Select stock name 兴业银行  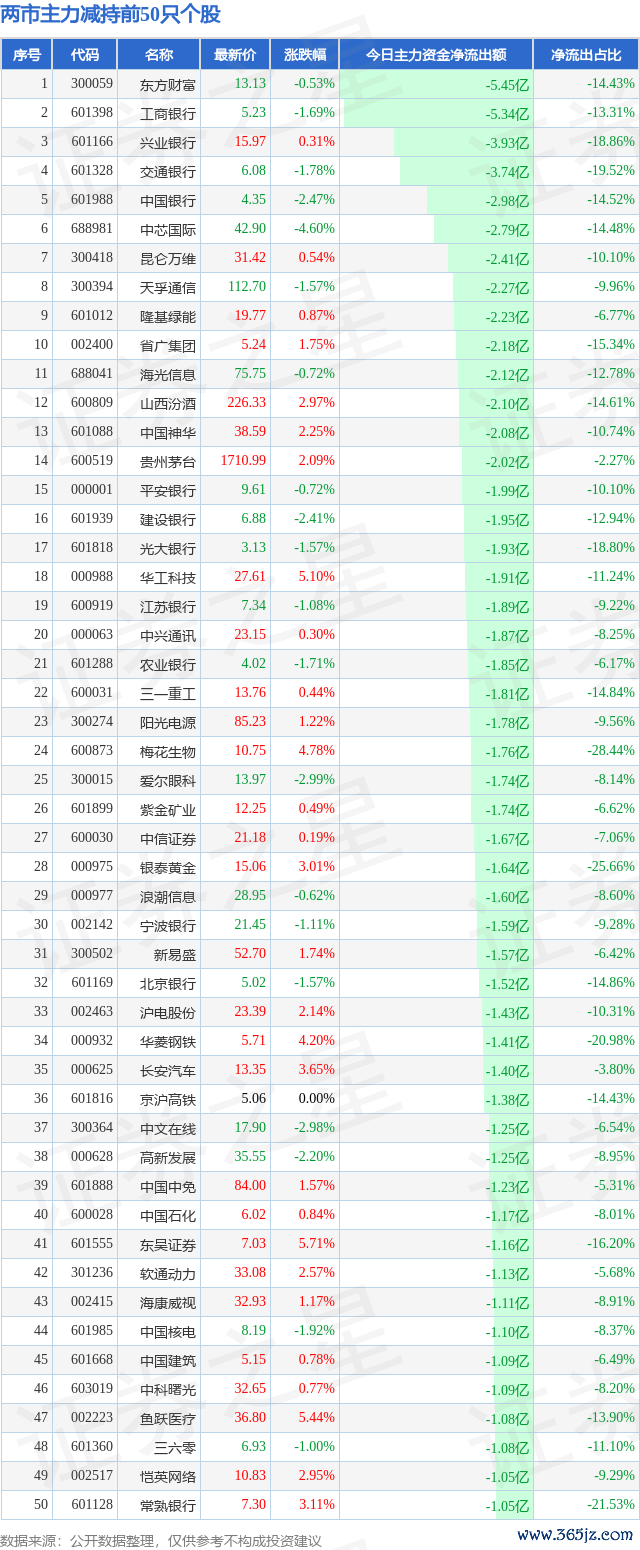(x=168, y=143)
